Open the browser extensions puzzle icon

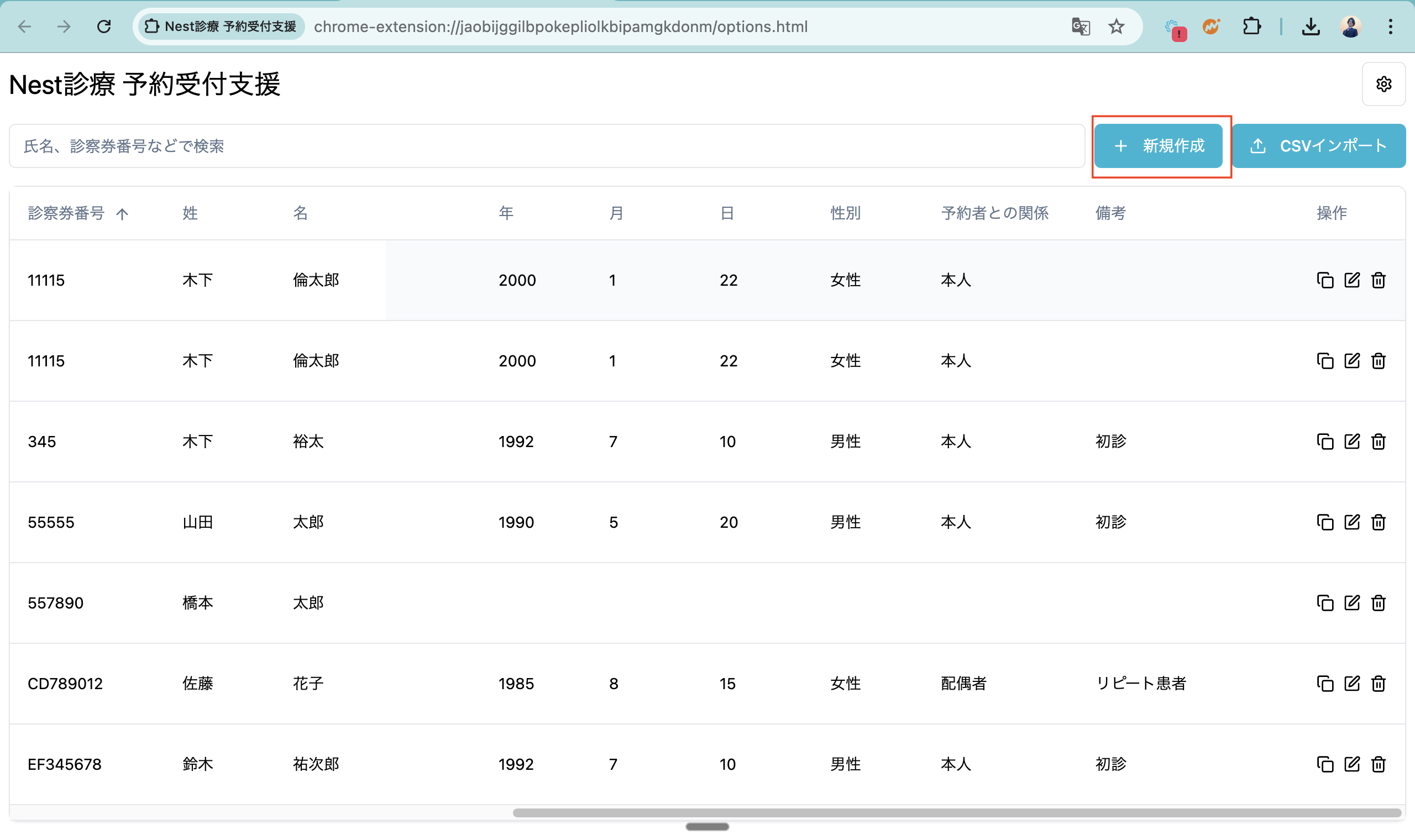point(1251,27)
